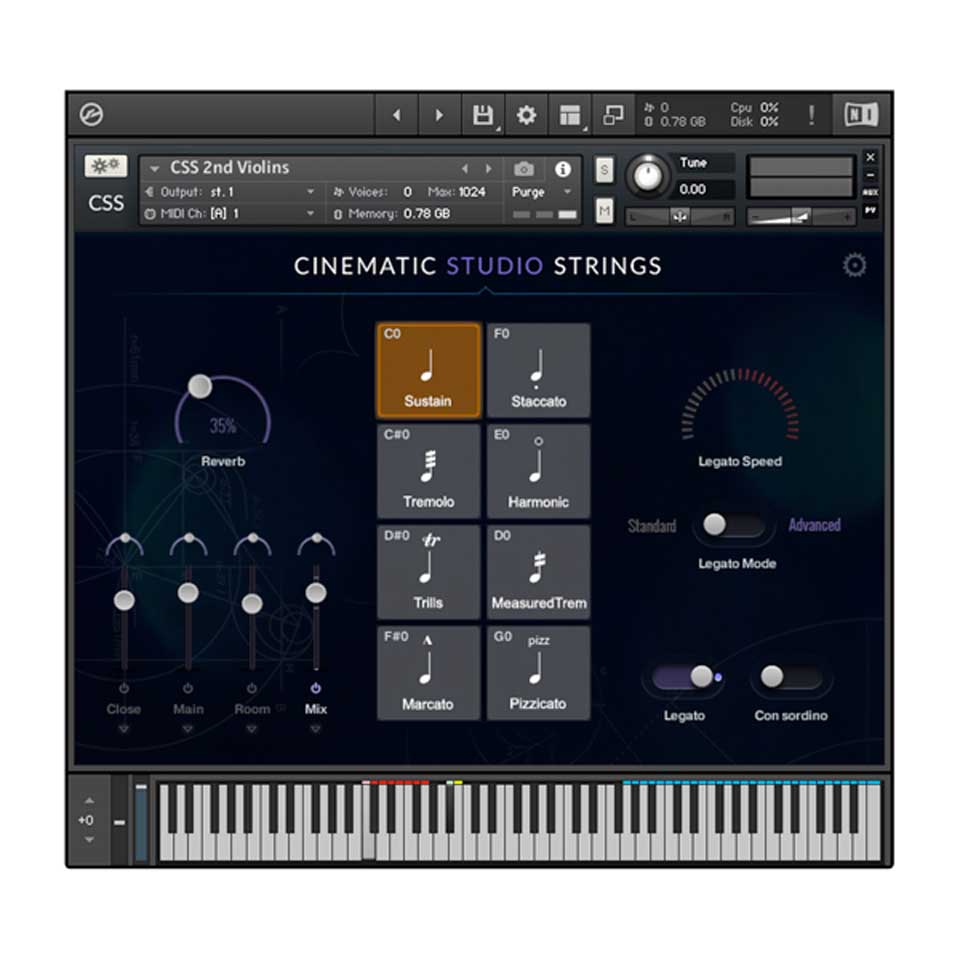Click the save floppy disk icon

[483, 115]
